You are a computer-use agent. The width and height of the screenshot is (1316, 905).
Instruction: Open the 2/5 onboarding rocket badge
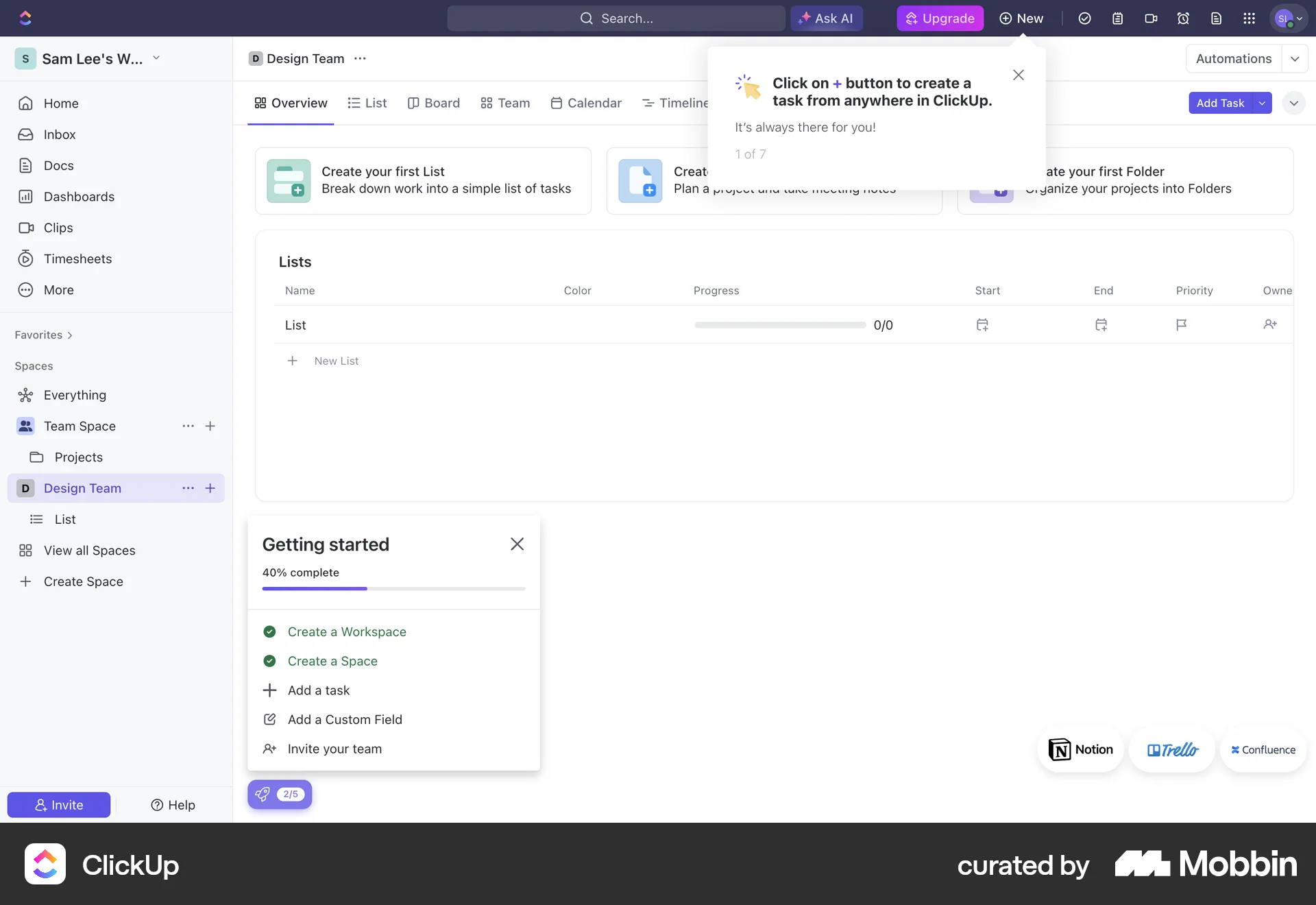click(x=279, y=794)
